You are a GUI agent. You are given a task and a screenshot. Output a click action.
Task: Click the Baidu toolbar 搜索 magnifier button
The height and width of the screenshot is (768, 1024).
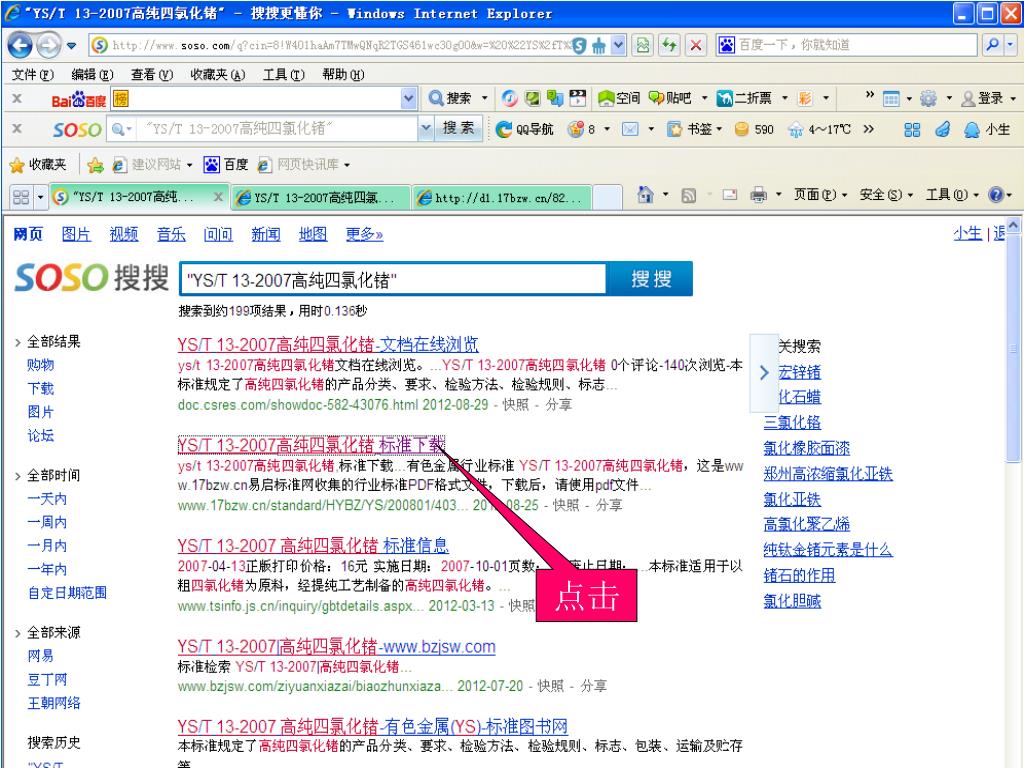point(450,98)
